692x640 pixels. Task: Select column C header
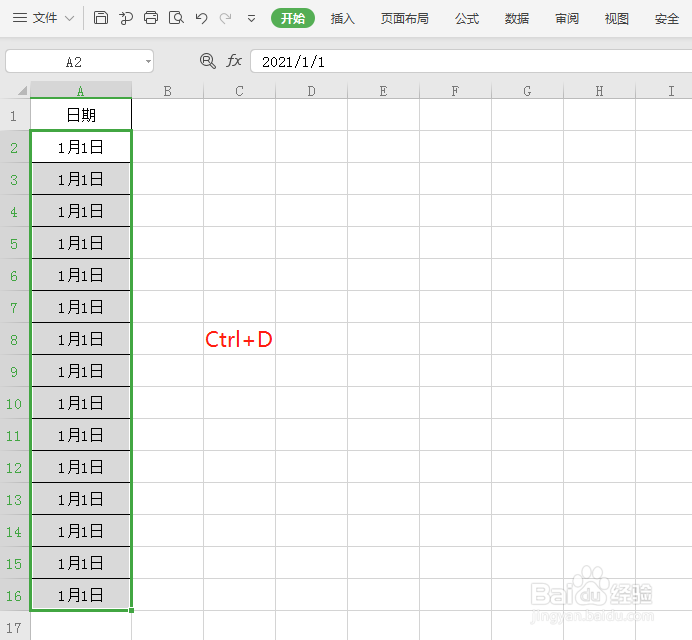pyautogui.click(x=239, y=91)
